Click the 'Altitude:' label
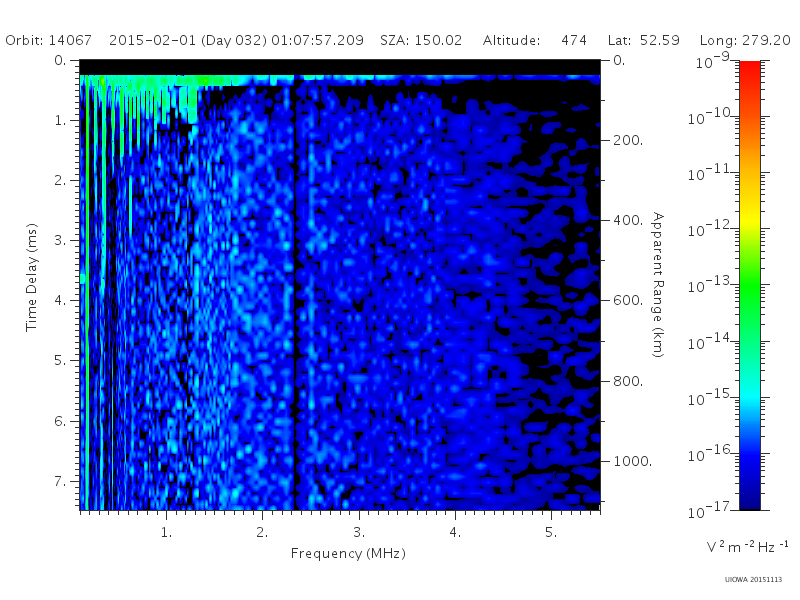This screenshot has width=800, height=600. click(x=511, y=40)
